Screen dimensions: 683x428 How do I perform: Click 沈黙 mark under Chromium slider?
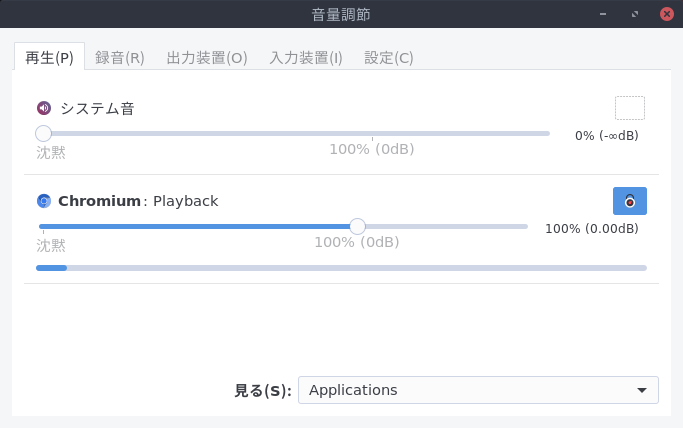51,244
